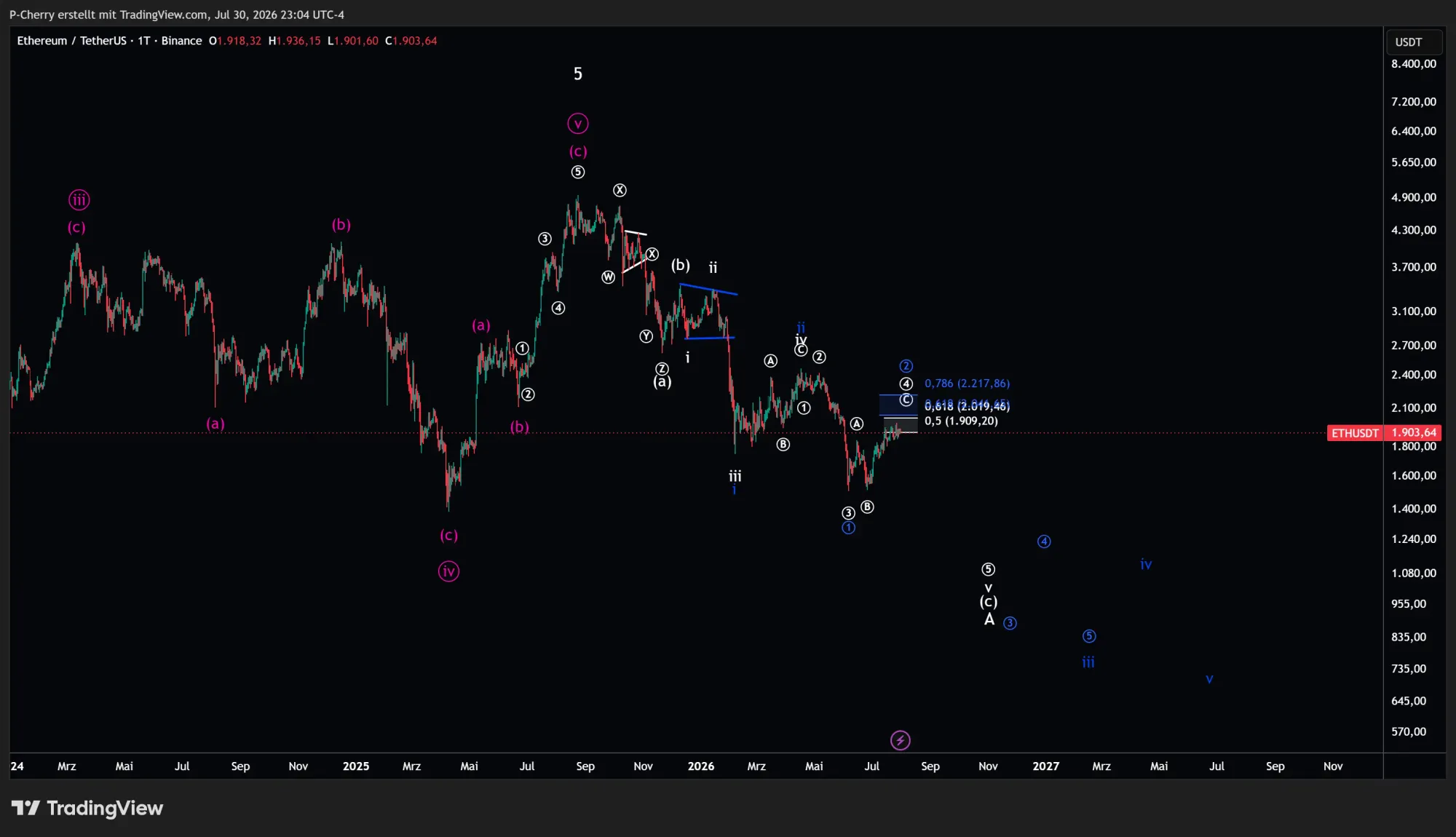Click the 8.400,00 price axis label

[x=1414, y=64]
